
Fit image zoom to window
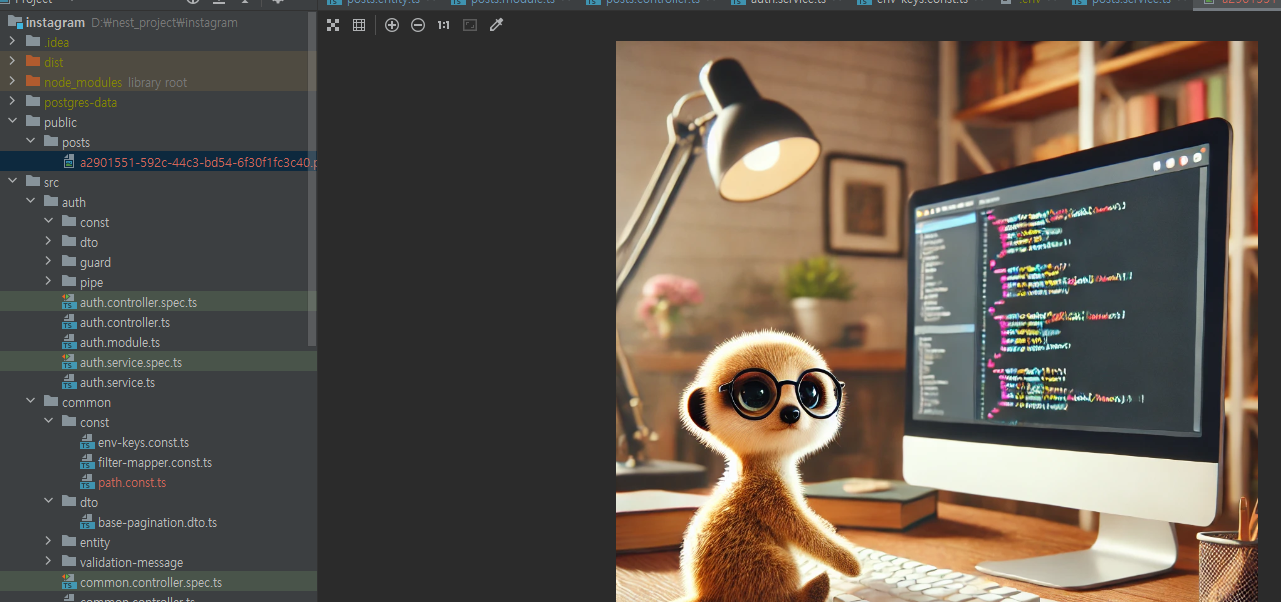click(x=470, y=25)
